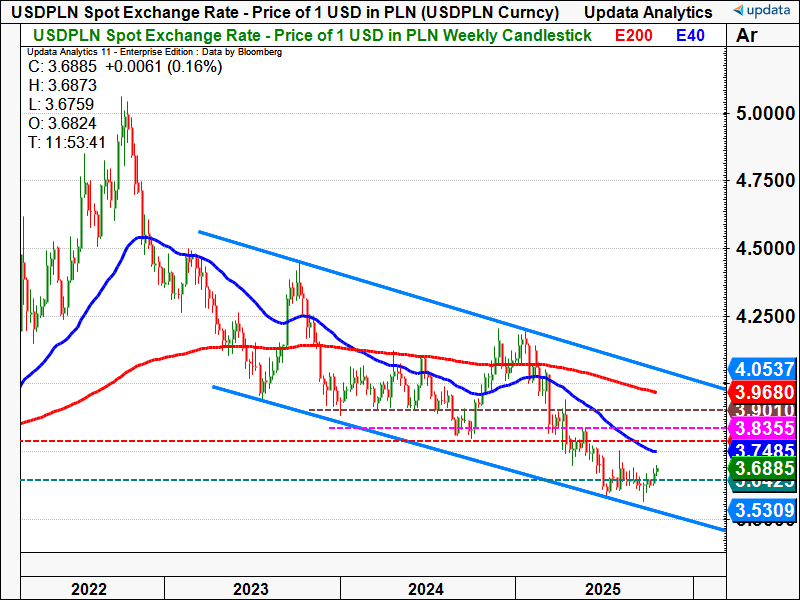
Task: Select the 2024 year on time axis
Action: [x=427, y=588]
